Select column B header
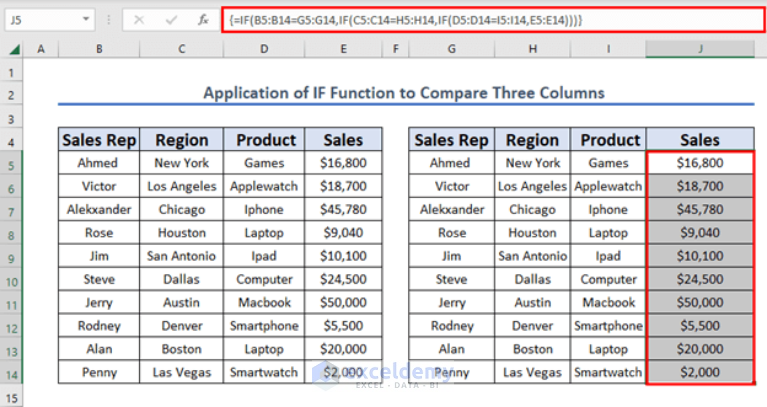Viewport: 767px width, 407px height. [99, 49]
